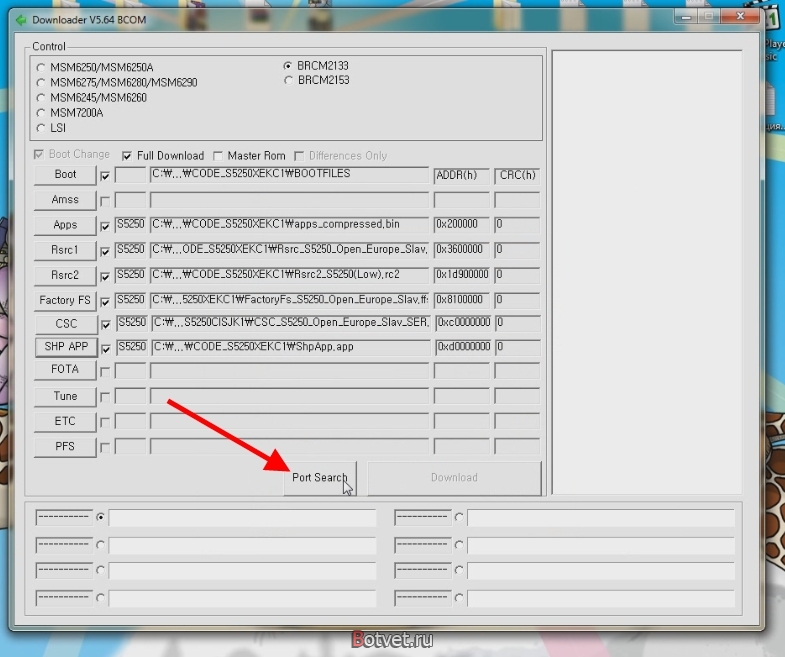Click the SHP APP button
This screenshot has width=785, height=657.
(x=66, y=347)
